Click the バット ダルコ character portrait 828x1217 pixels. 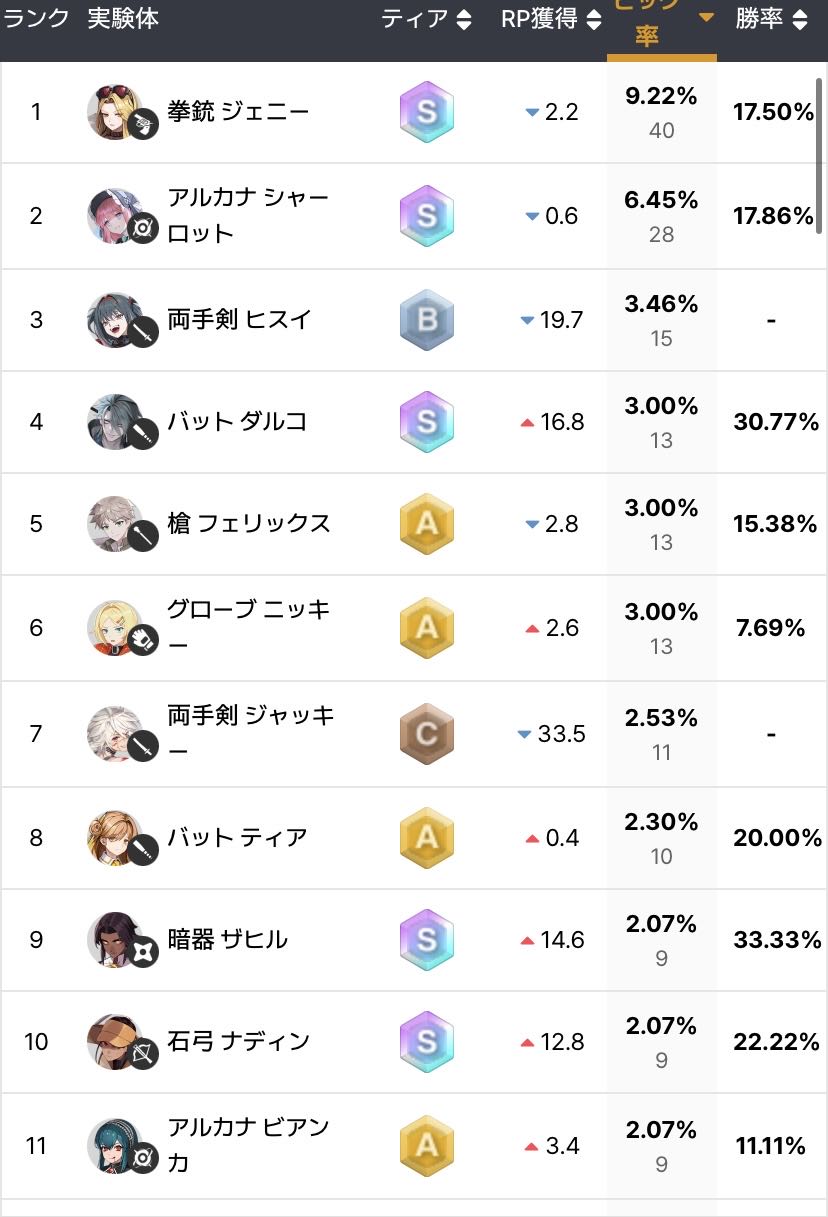coord(115,421)
